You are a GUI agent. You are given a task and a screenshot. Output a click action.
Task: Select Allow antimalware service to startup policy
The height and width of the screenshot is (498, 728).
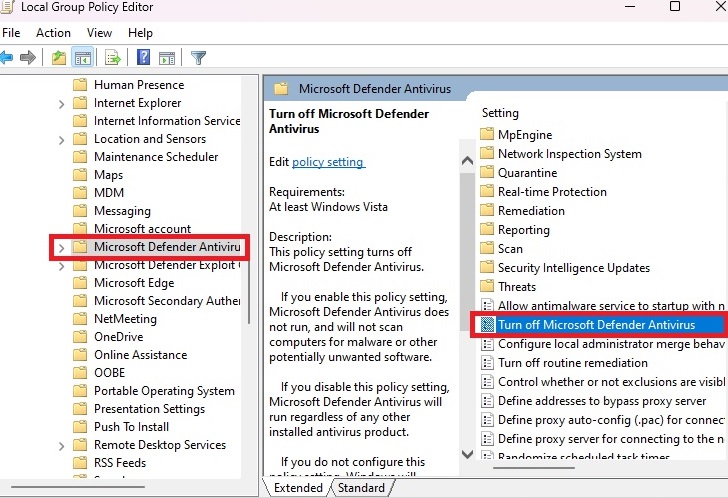tap(611, 306)
